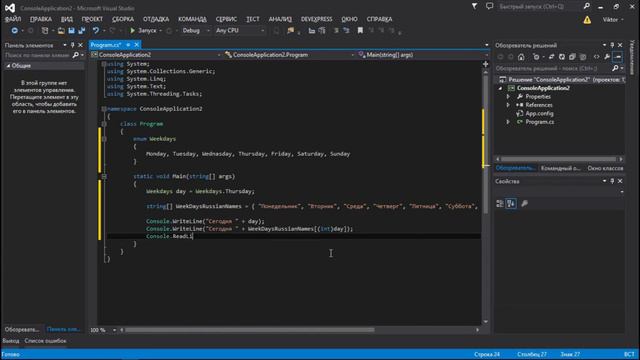640x360 pixels.
Task: Click the Open File folder icon
Action: pos(61,31)
